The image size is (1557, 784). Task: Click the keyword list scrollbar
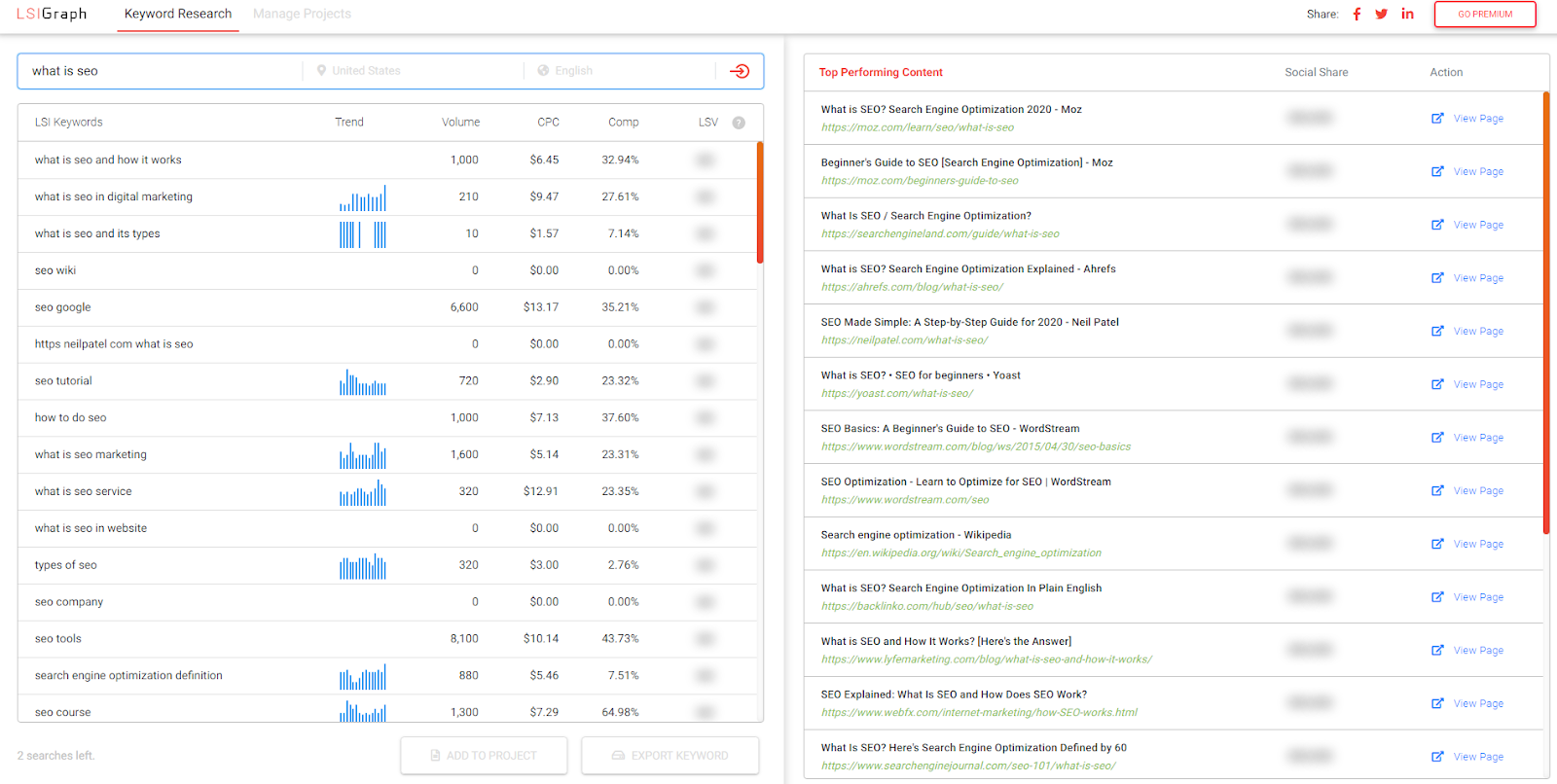[760, 202]
